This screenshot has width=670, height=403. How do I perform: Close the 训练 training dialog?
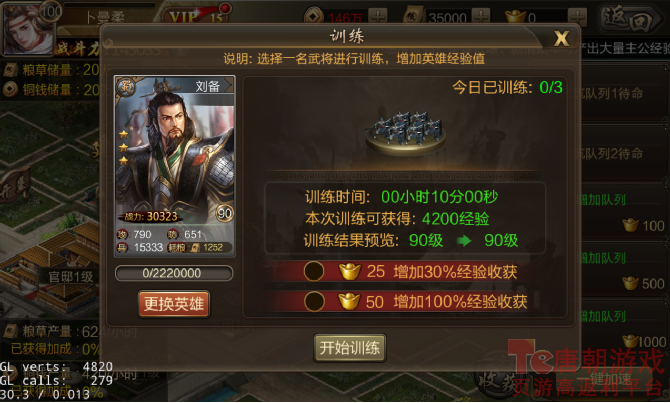click(561, 39)
